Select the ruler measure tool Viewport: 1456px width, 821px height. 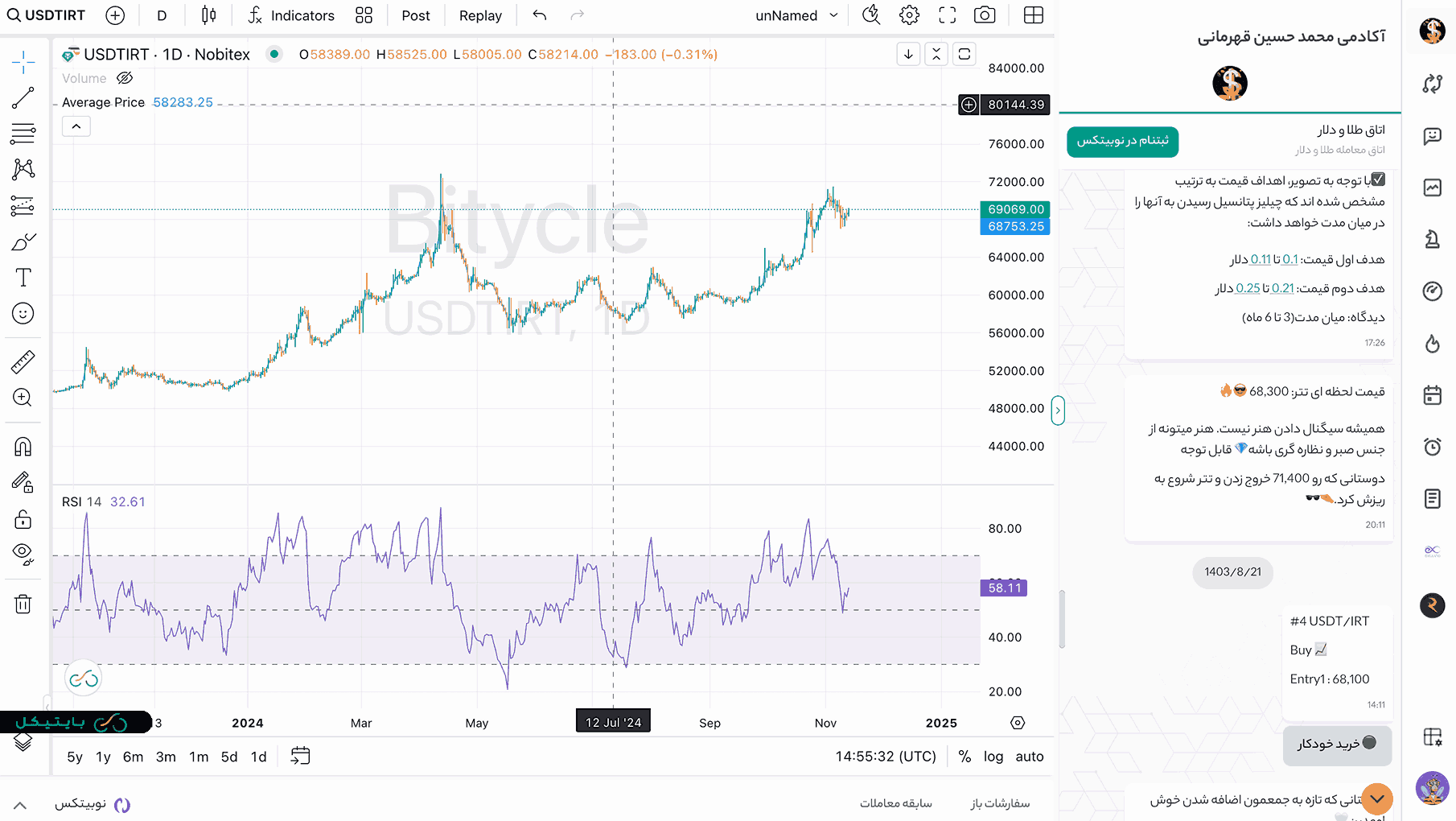click(x=23, y=362)
